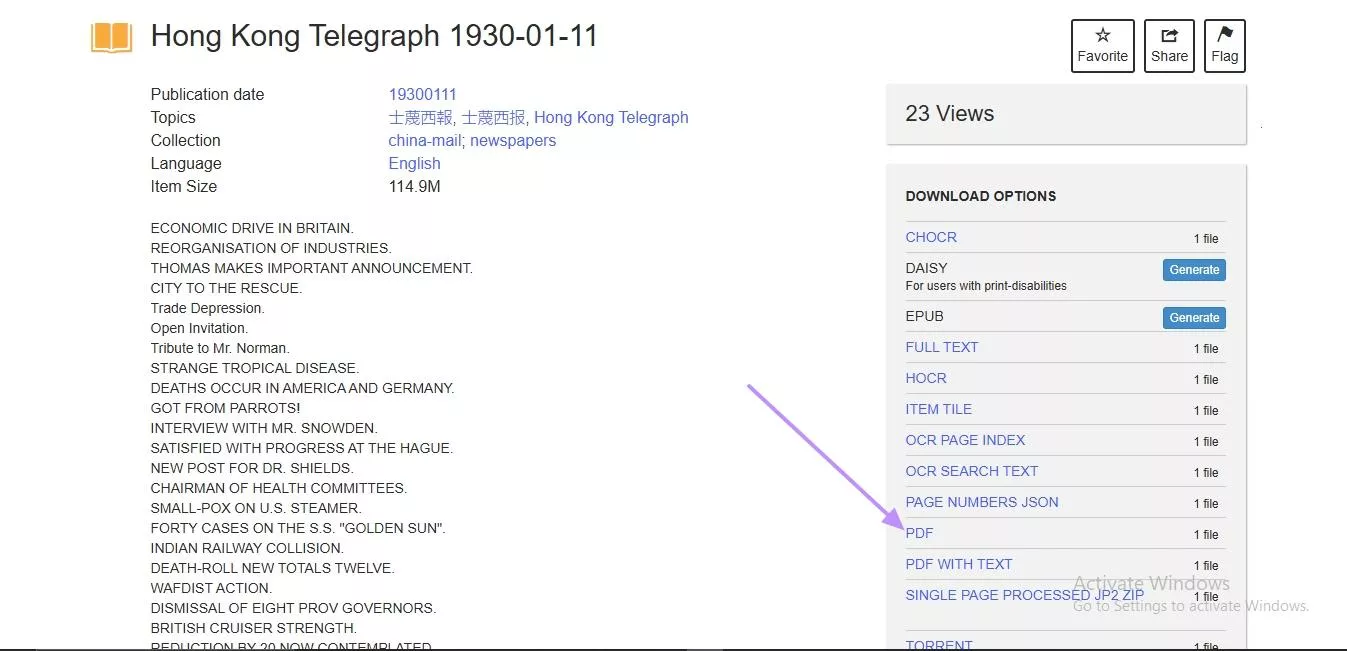Generate the EPUB download file
This screenshot has height=651, width=1347.
[x=1193, y=317]
